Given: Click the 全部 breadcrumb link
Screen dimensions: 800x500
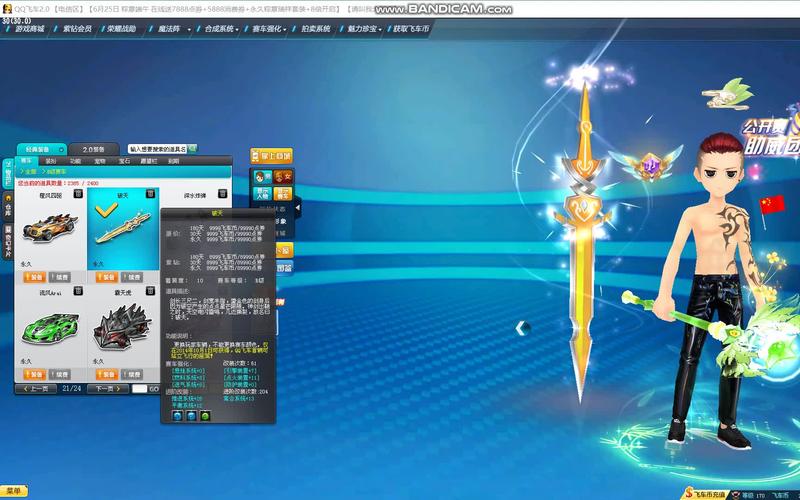Looking at the screenshot, I should point(31,171).
